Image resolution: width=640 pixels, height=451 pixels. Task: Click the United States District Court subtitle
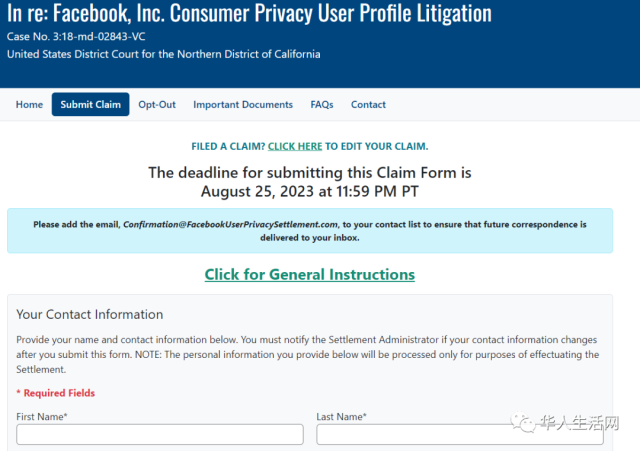coord(164,54)
